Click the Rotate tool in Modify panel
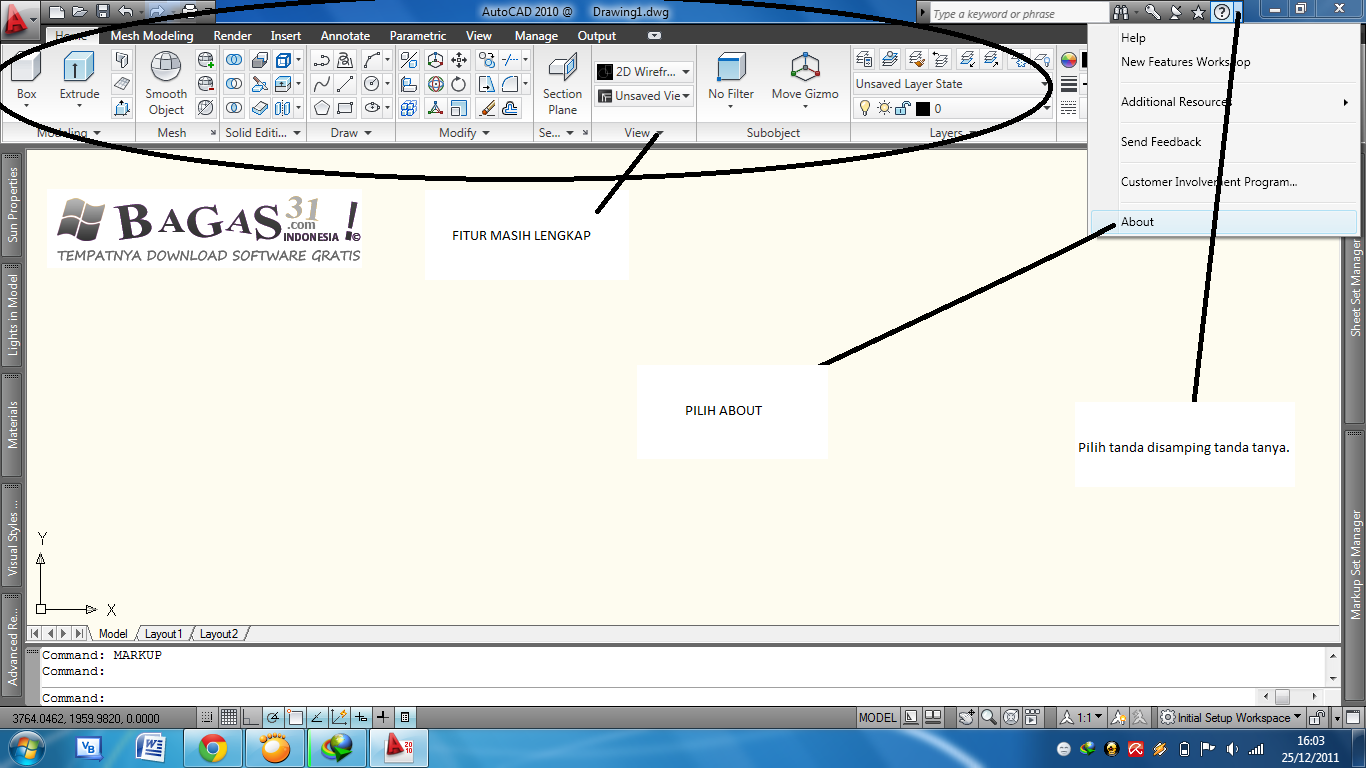The height and width of the screenshot is (768, 1366). (x=459, y=84)
